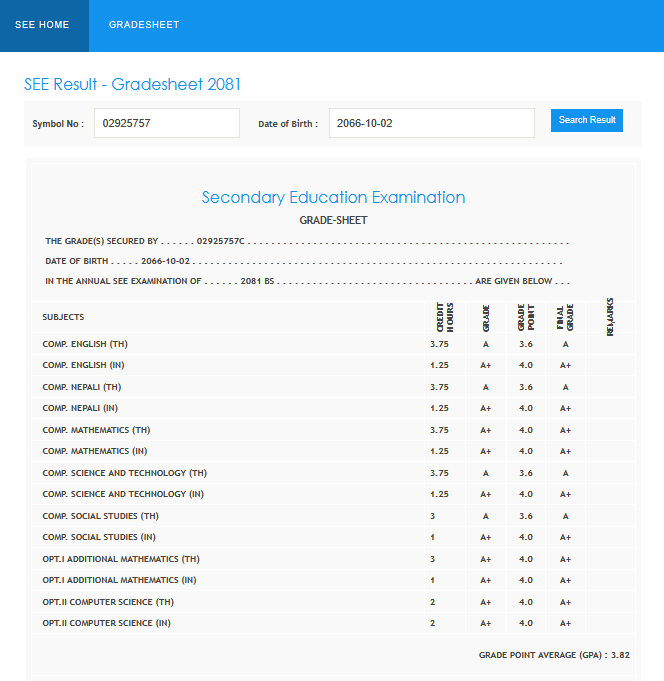Click the SEE Result - Gradesheet 2081 heading
This screenshot has width=664, height=681.
click(132, 85)
